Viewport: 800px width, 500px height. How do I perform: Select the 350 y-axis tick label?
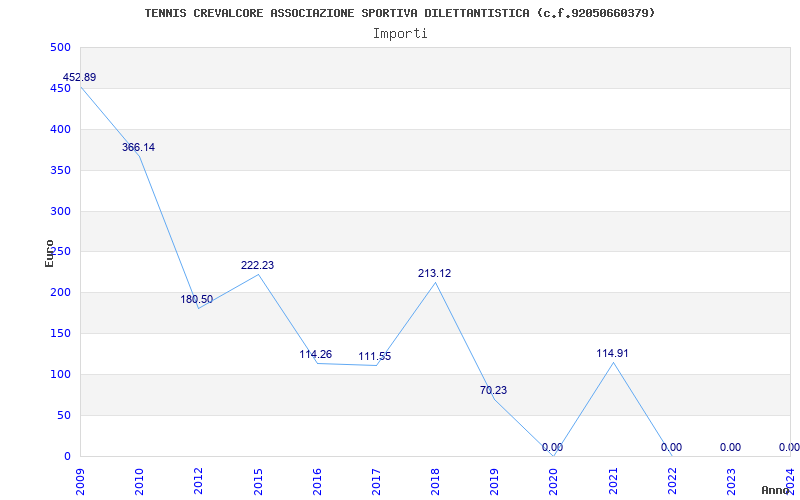(60, 170)
